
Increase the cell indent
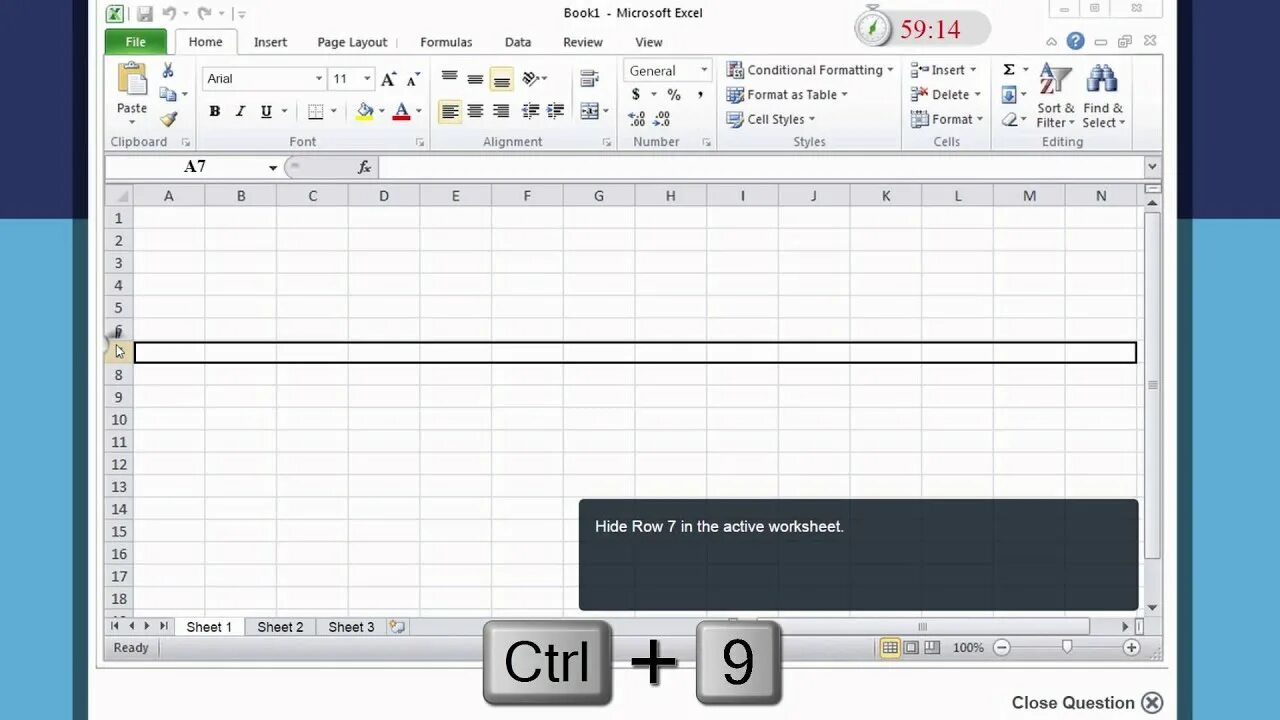point(555,111)
